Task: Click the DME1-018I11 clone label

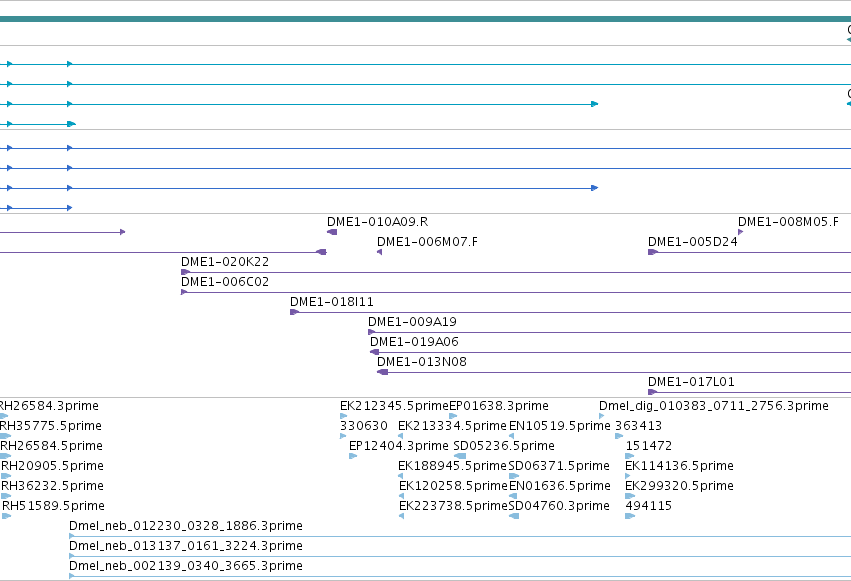Action: [x=332, y=302]
